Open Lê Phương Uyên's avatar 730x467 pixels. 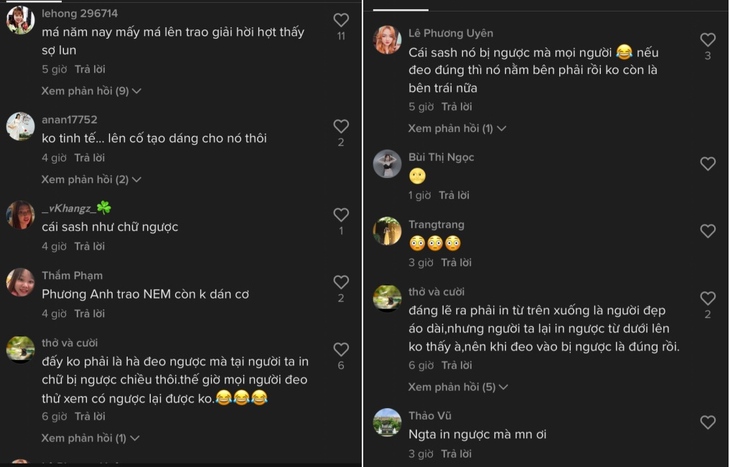click(x=387, y=40)
